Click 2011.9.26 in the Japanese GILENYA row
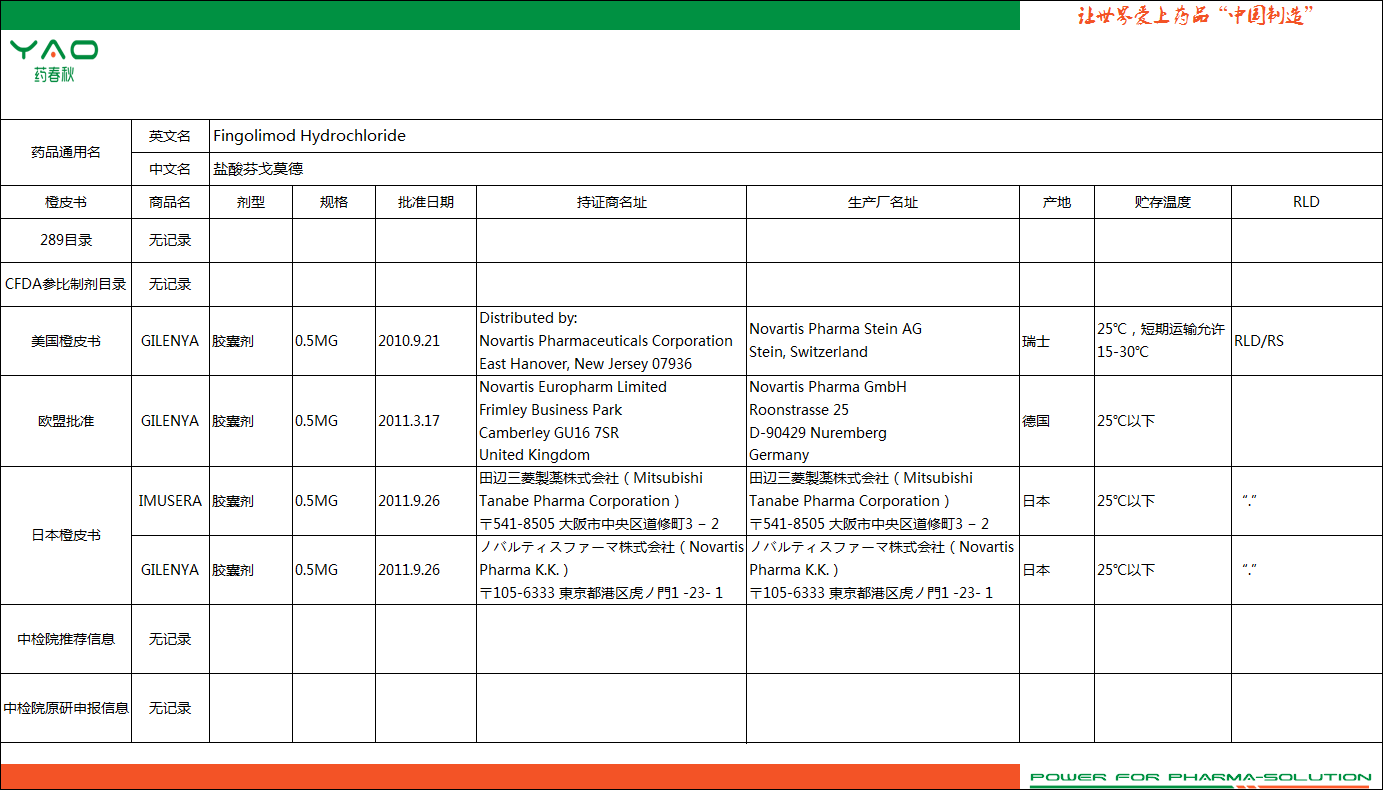 coord(426,570)
